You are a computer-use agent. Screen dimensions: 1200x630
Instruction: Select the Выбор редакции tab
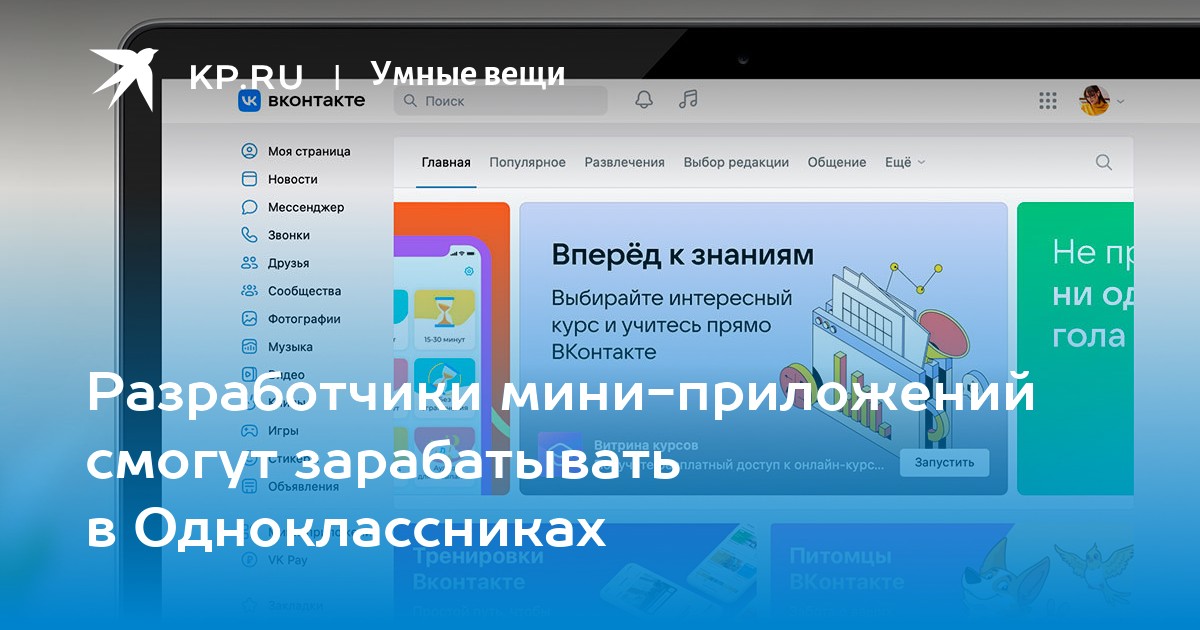coord(736,162)
